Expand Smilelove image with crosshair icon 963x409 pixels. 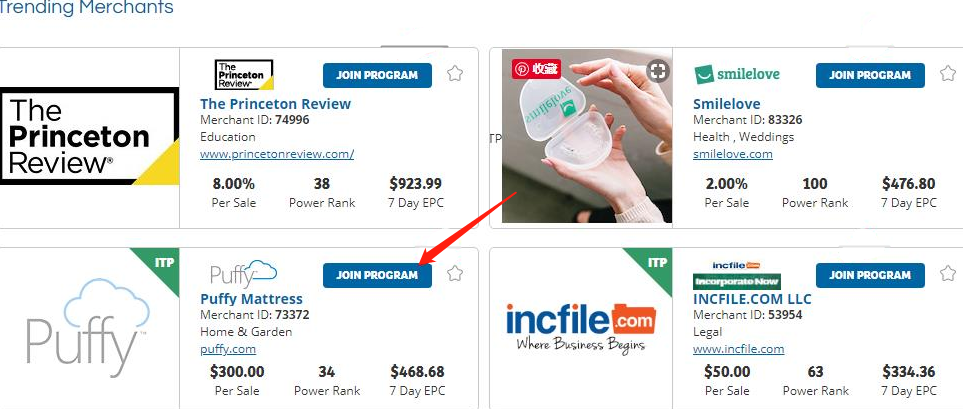point(658,71)
